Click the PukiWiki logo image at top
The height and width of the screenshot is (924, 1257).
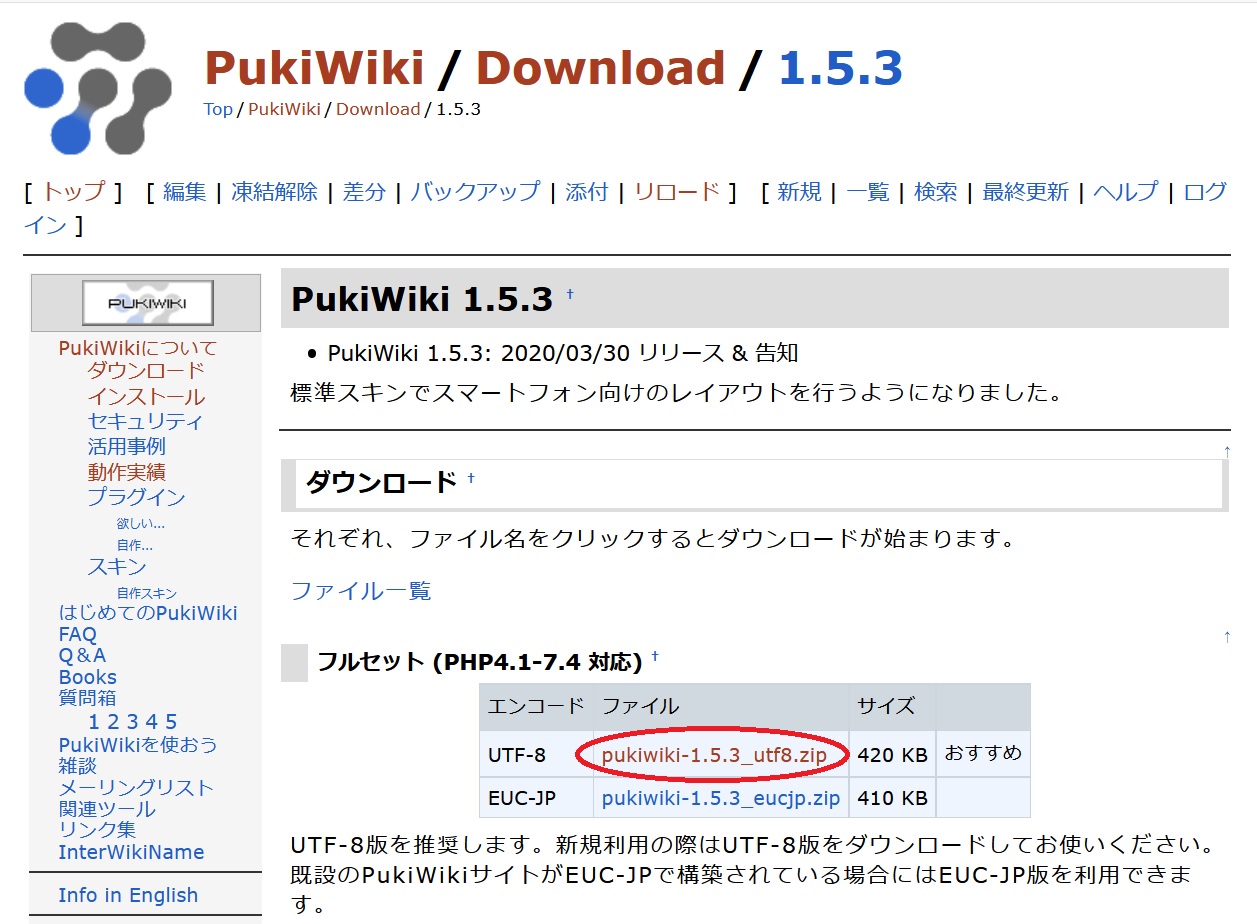coord(98,88)
